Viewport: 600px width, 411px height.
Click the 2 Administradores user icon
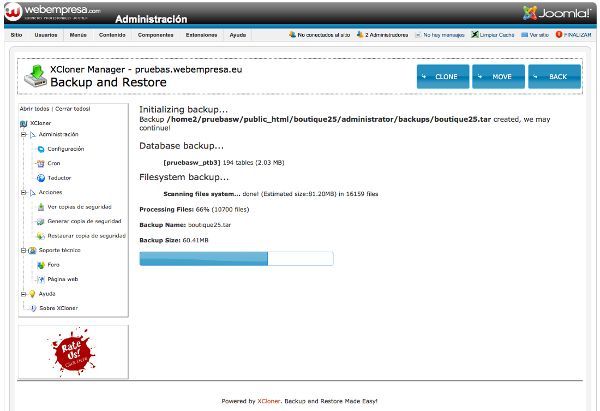click(360, 34)
